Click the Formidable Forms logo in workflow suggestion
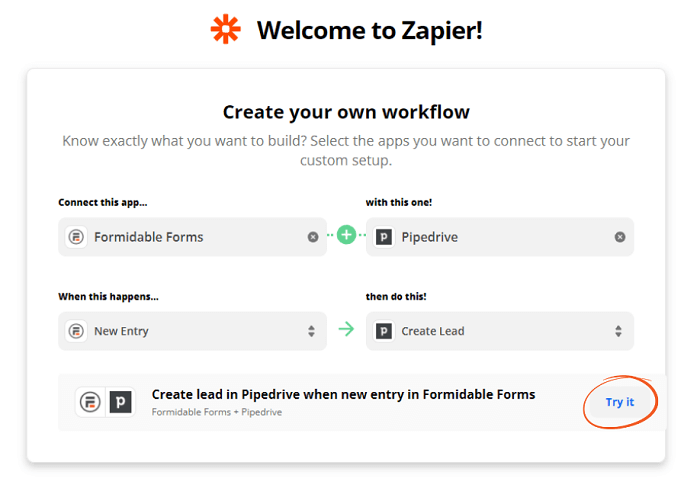This screenshot has height=488, width=700. tap(90, 402)
